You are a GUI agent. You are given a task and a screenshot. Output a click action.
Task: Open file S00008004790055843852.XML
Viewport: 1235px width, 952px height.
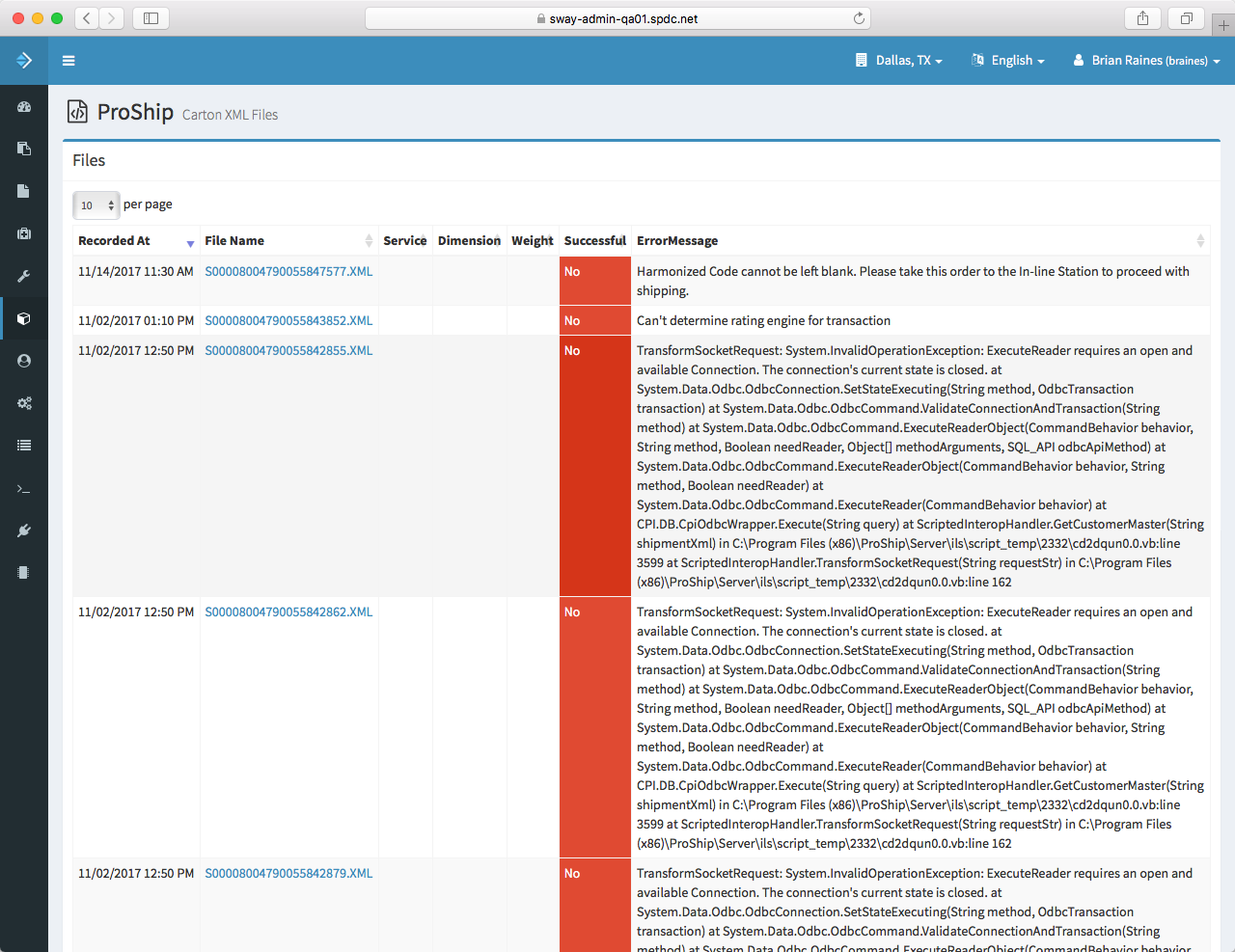288,321
